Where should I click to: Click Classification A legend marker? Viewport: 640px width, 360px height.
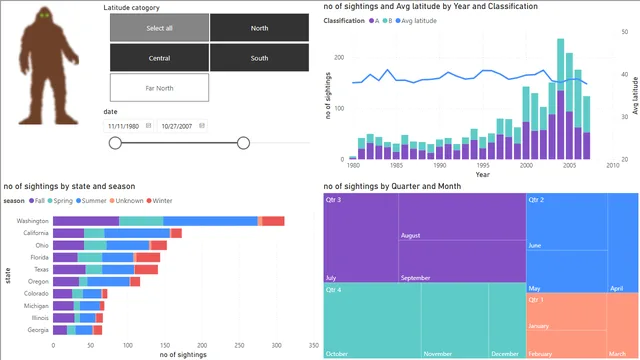tap(371, 21)
